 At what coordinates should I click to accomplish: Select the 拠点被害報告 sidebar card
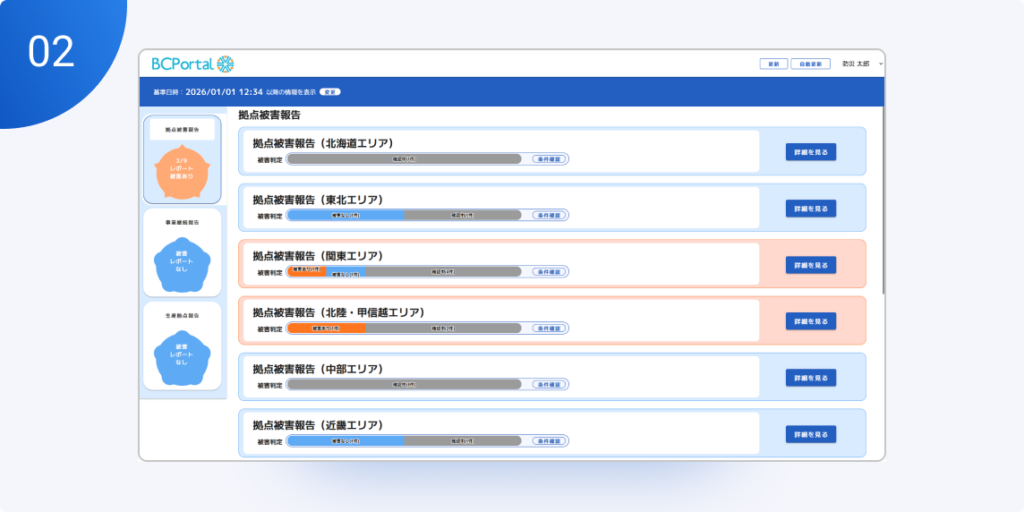coord(182,160)
